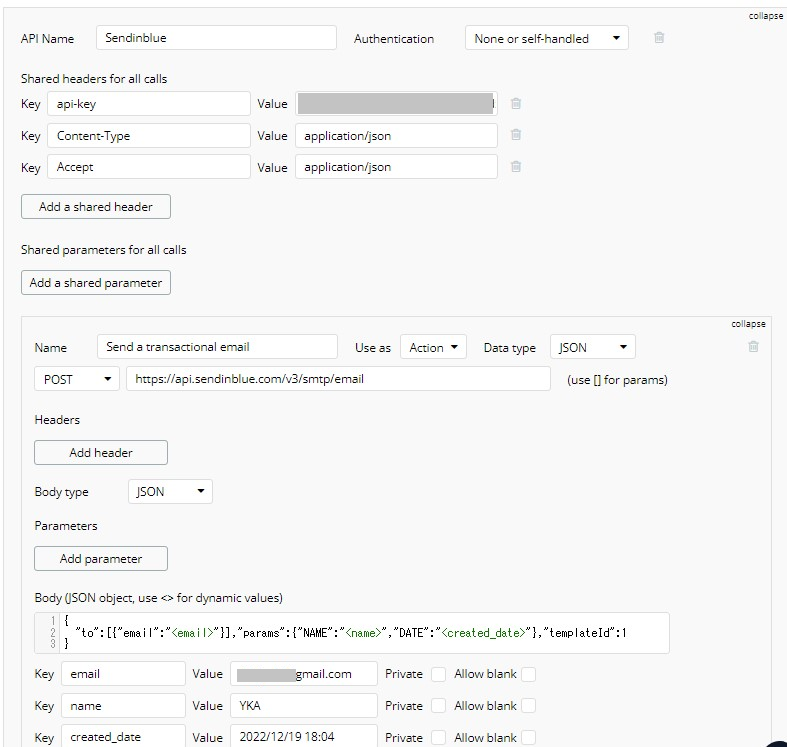This screenshot has width=787, height=747.
Task: Click the 'Body (JSON object...' label text
Action: pos(159,598)
